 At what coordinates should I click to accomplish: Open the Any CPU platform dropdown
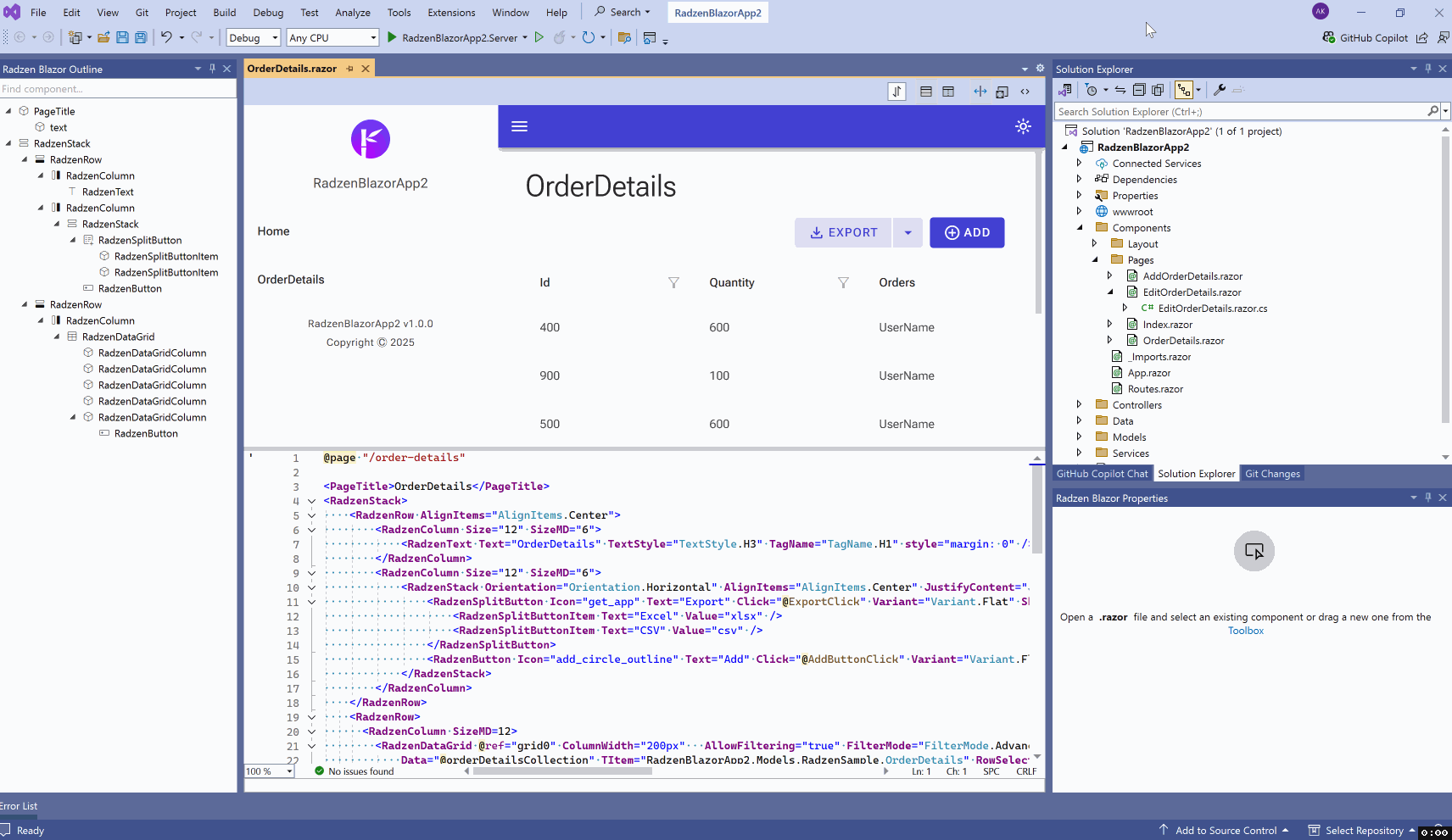pos(332,37)
